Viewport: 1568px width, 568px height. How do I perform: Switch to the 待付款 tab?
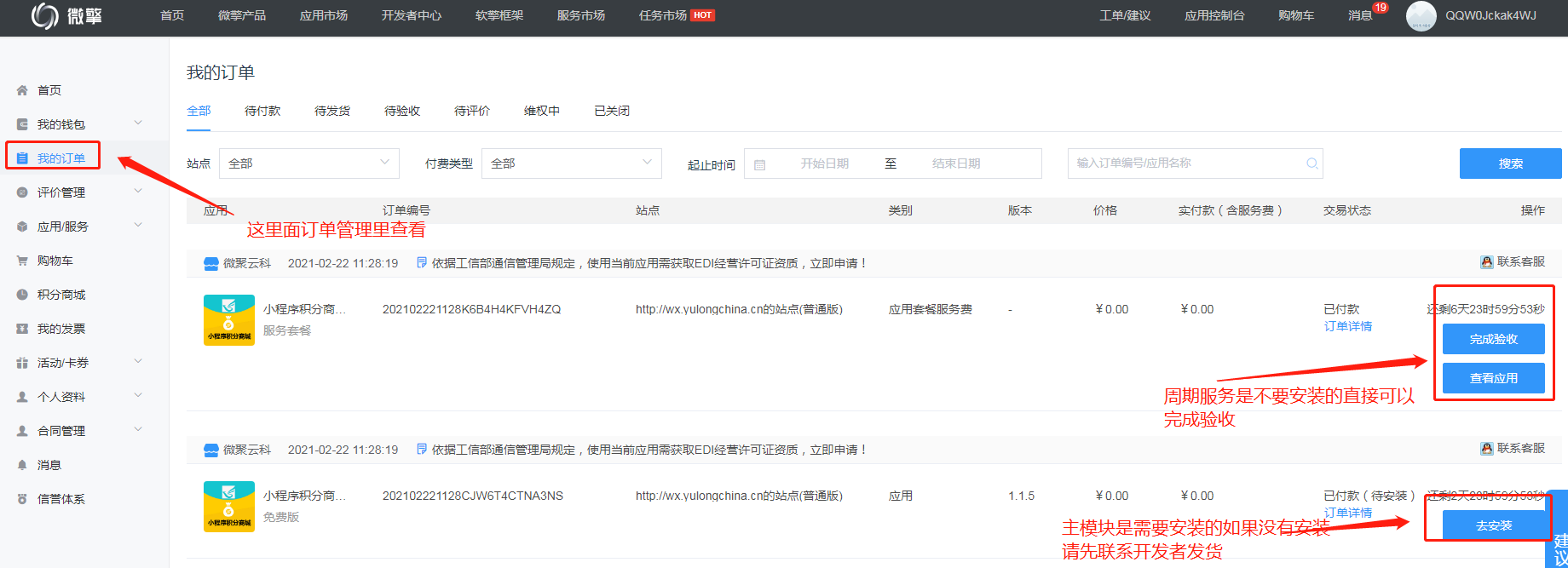tap(262, 111)
